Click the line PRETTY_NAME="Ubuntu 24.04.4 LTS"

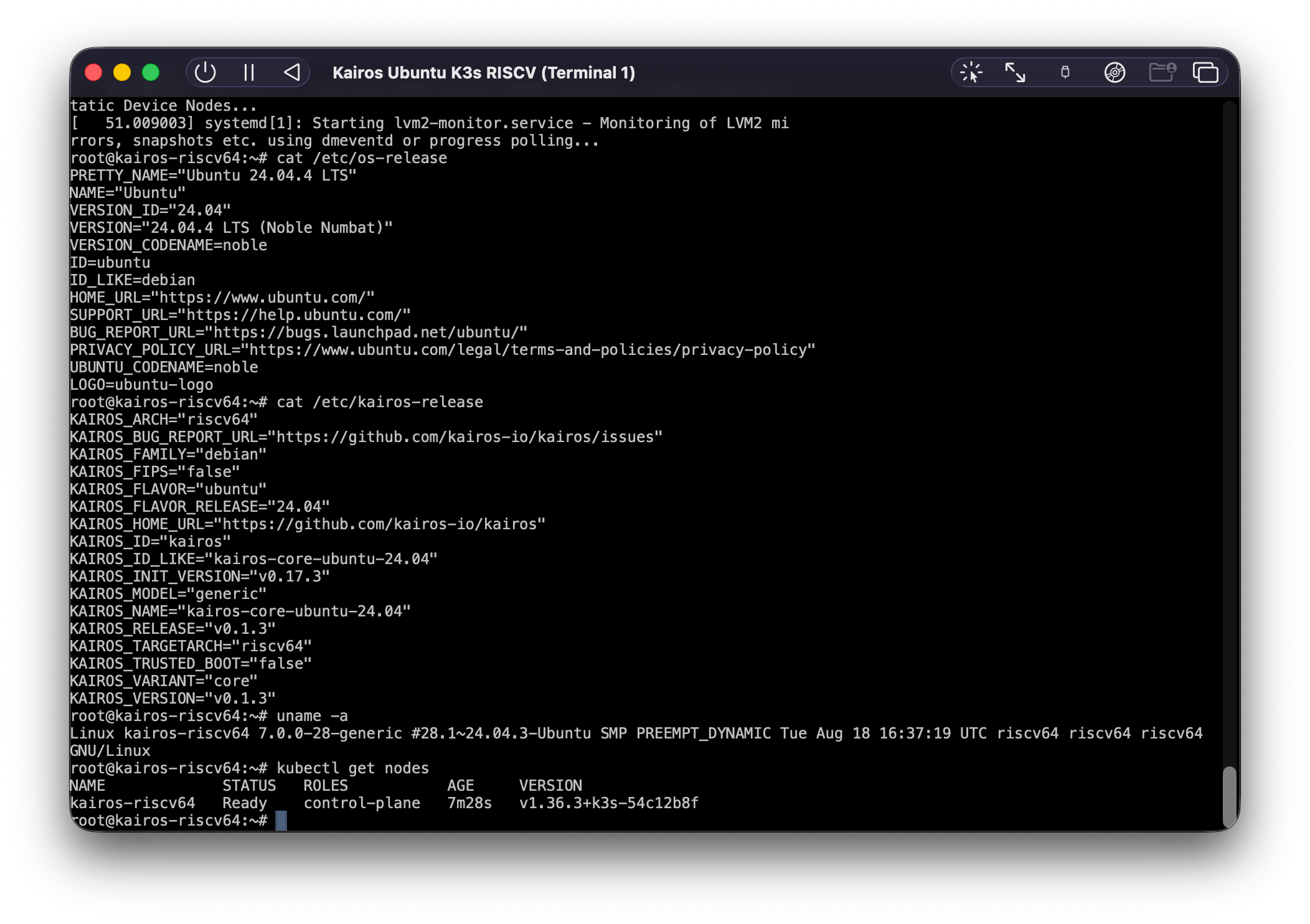point(213,176)
